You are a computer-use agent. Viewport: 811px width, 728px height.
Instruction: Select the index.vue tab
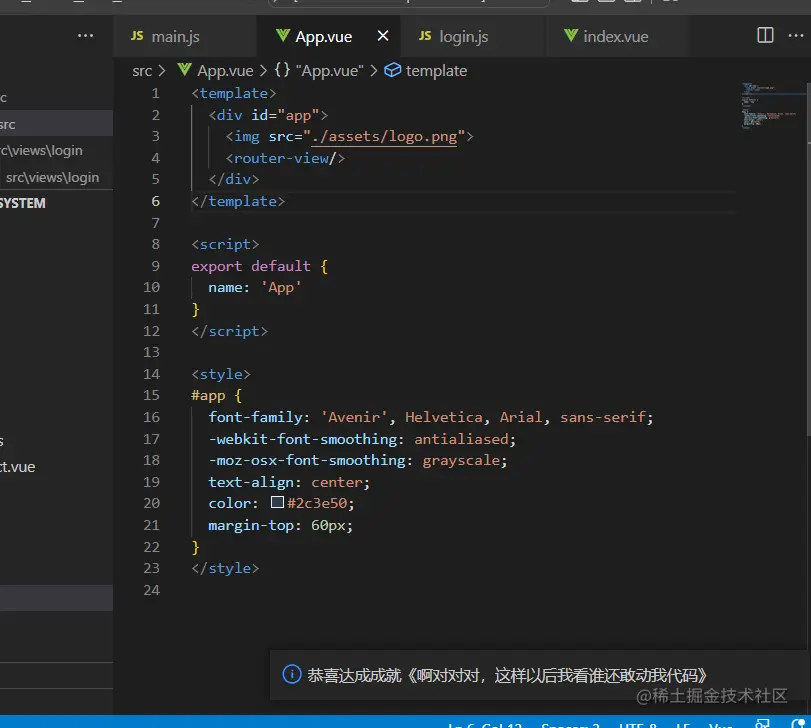(615, 37)
